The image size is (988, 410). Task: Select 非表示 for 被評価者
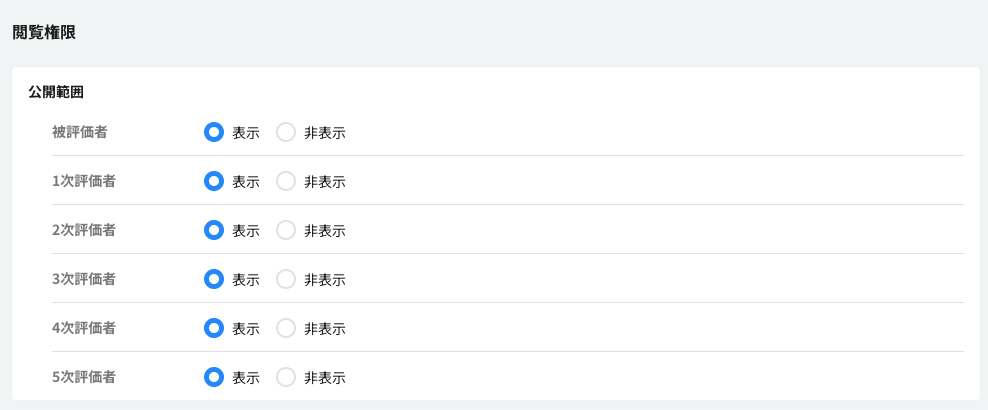tap(286, 132)
